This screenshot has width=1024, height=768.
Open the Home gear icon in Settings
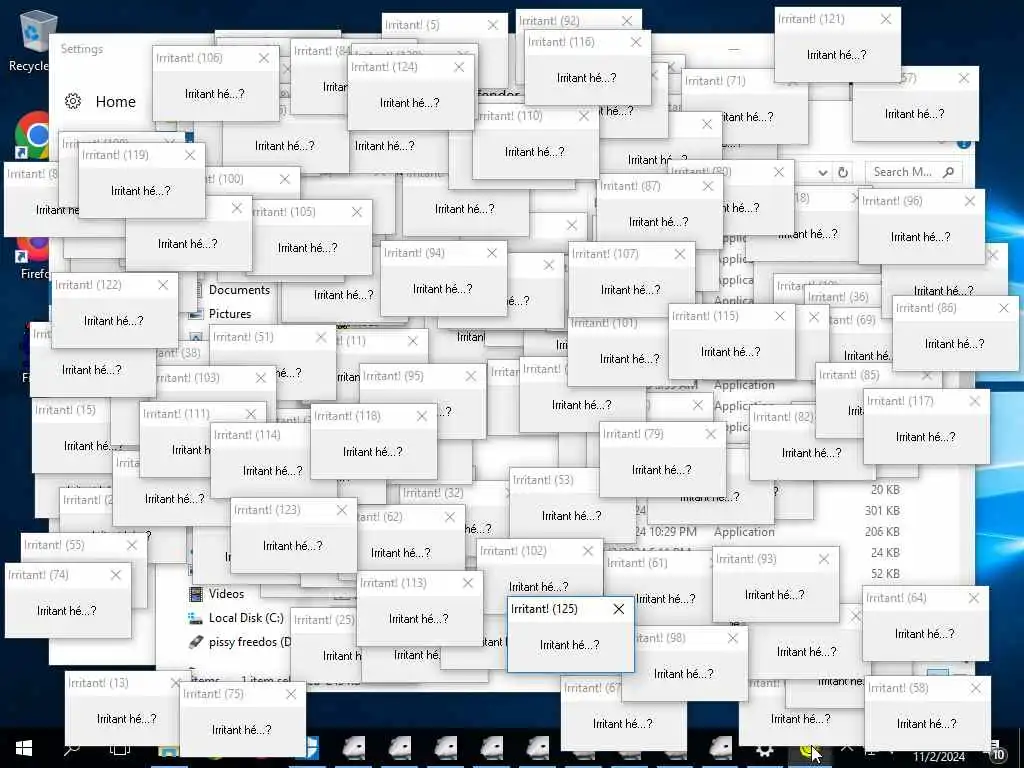click(73, 101)
